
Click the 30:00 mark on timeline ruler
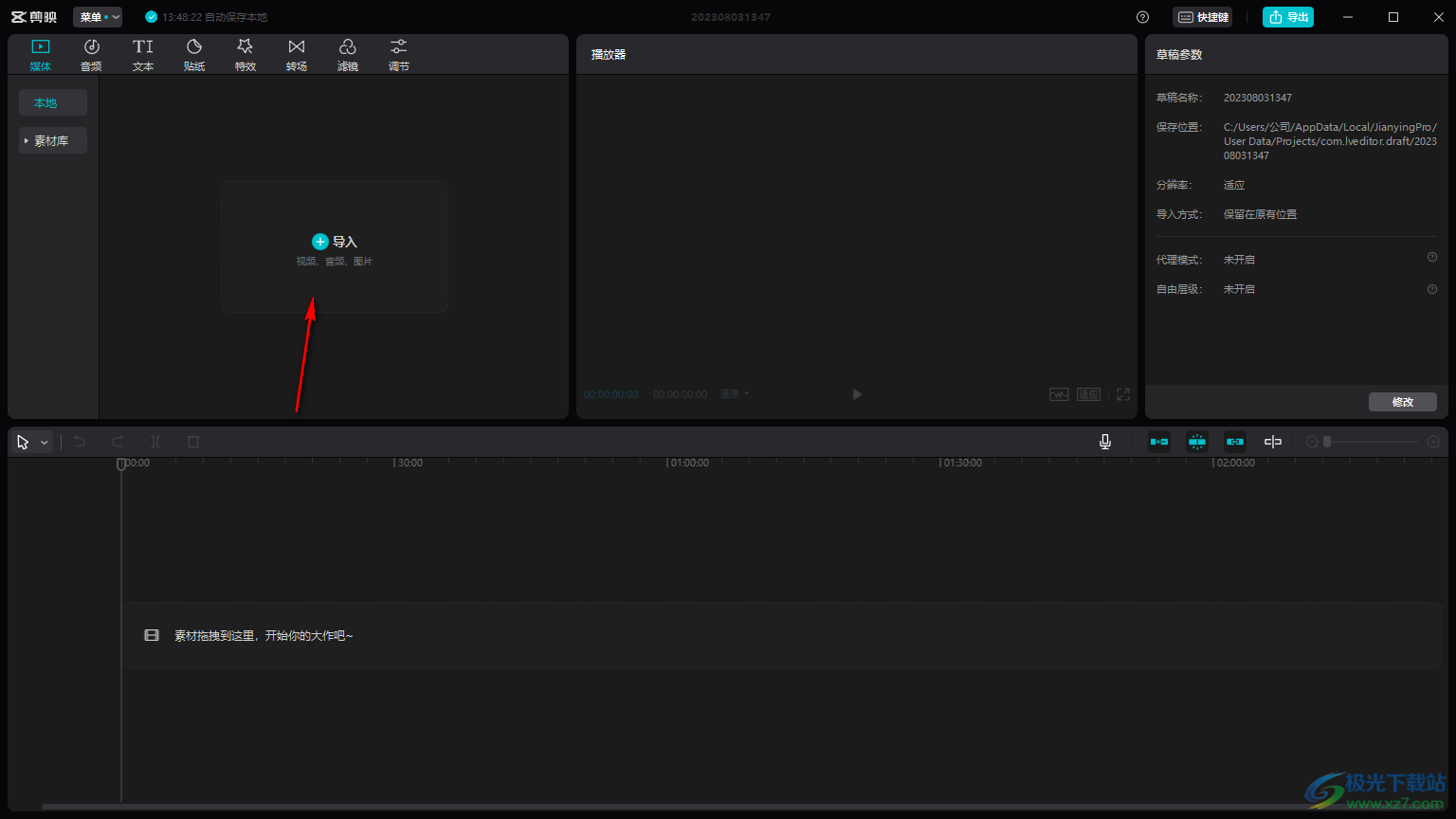(x=409, y=464)
